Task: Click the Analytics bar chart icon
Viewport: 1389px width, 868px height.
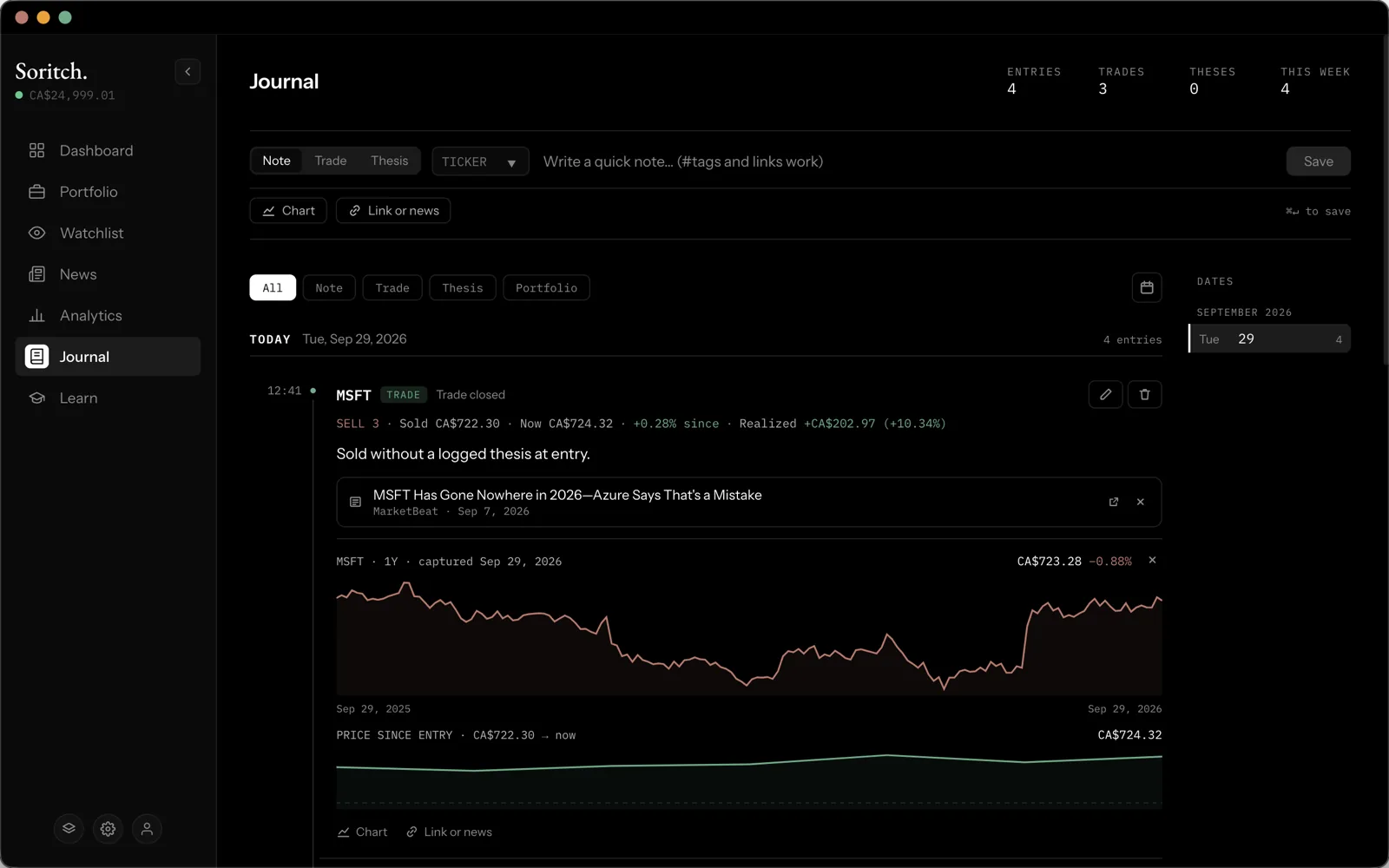Action: point(36,315)
